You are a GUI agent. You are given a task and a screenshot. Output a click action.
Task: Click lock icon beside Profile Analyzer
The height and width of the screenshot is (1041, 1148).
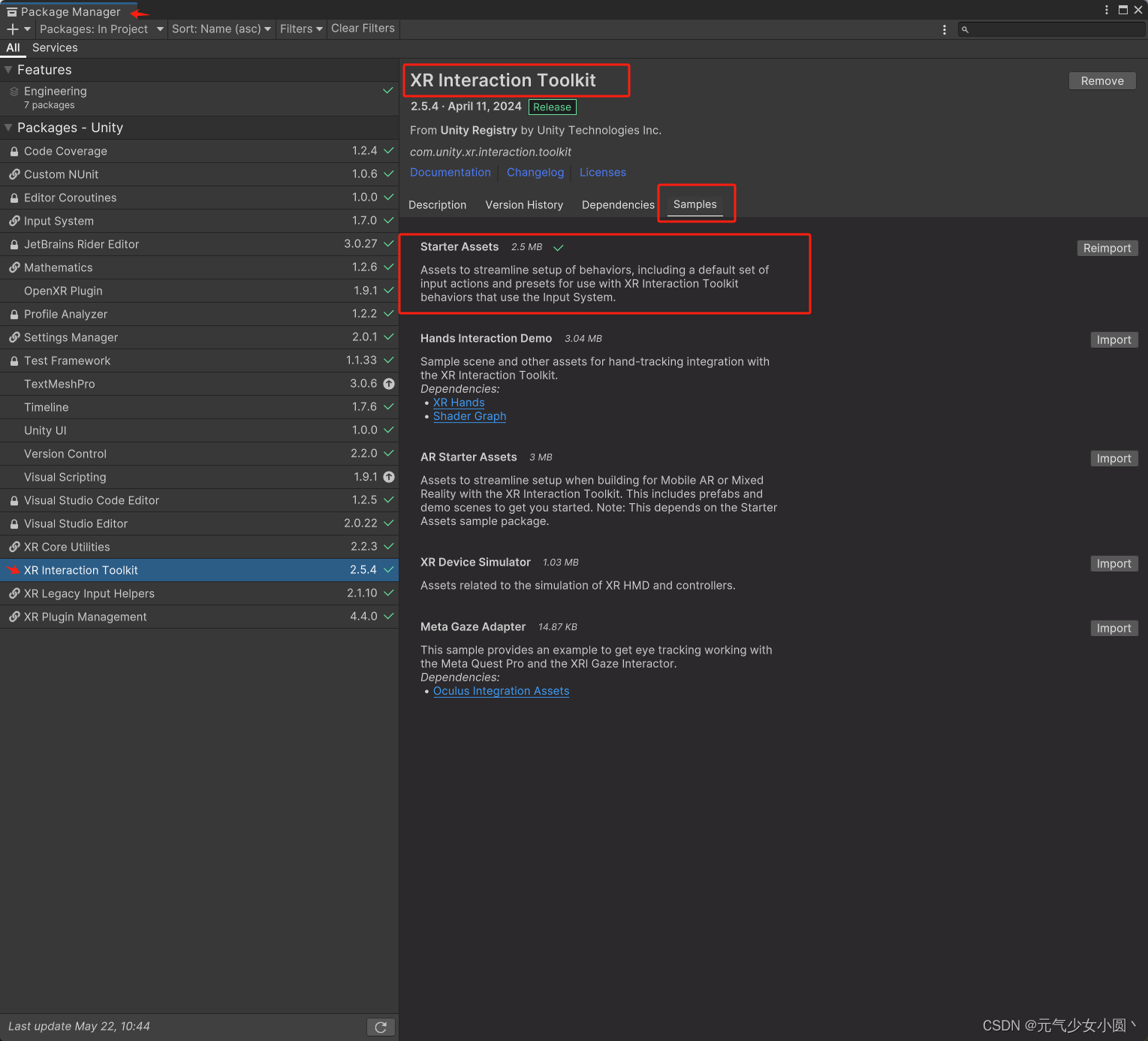pyautogui.click(x=14, y=314)
